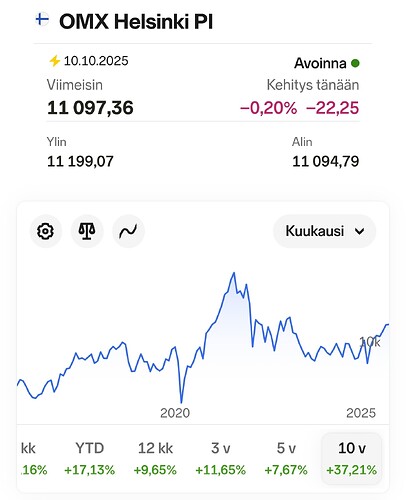Click the latest price 11 097,36
This screenshot has width=406, height=500.
coord(90,108)
